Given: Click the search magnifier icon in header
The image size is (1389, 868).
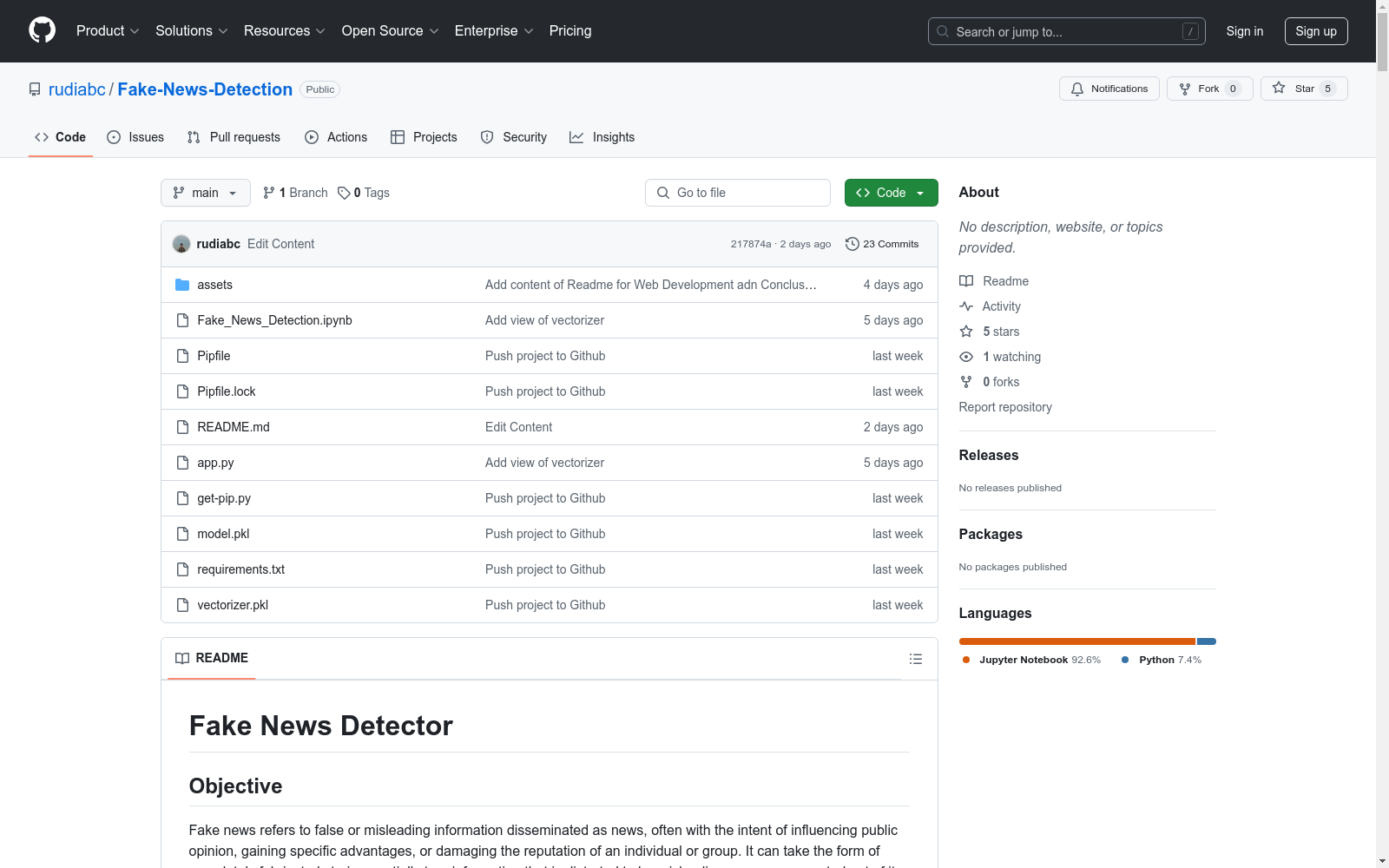Looking at the screenshot, I should [943, 31].
